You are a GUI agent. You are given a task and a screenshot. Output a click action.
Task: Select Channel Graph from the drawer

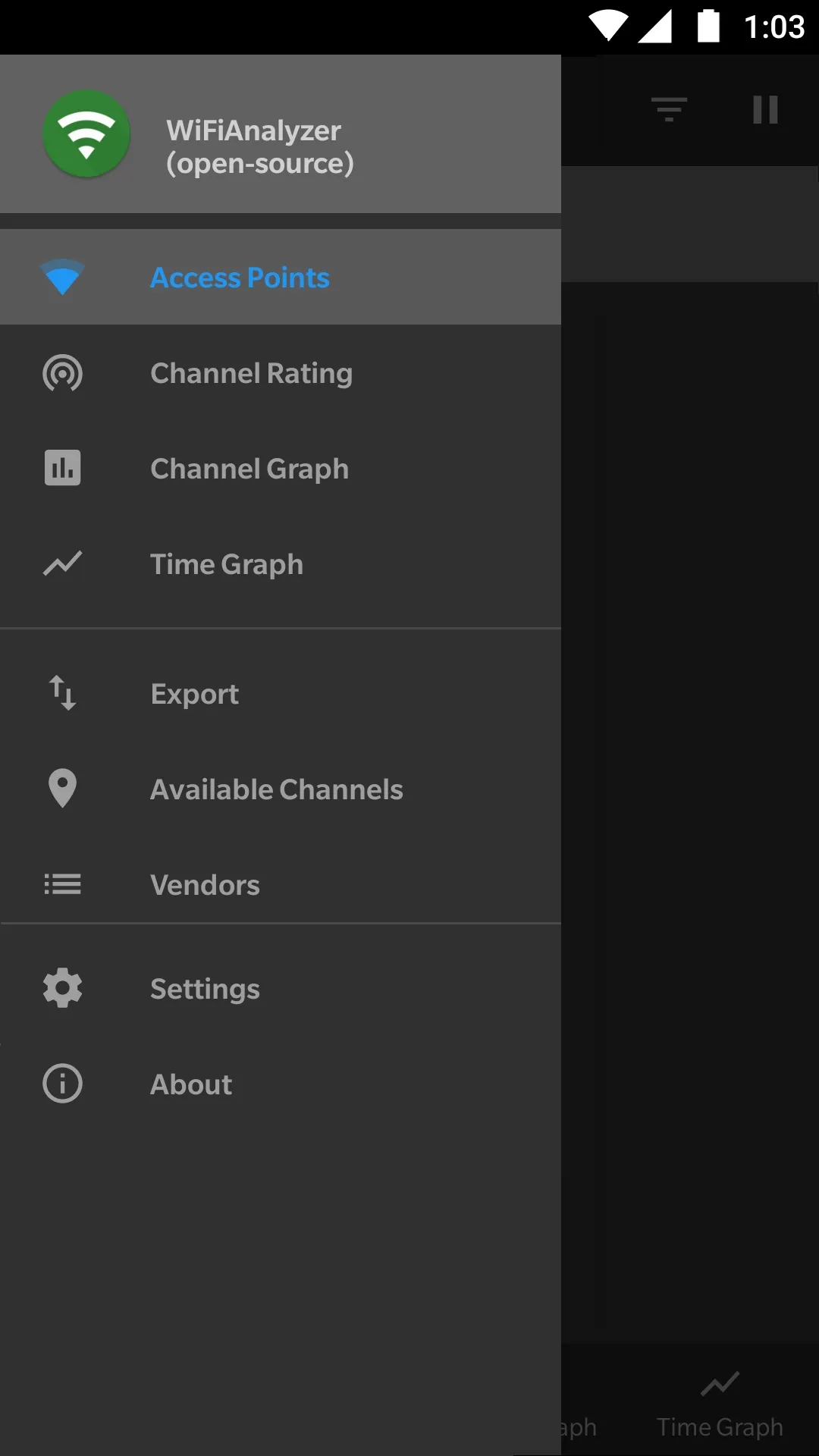pyautogui.click(x=249, y=469)
